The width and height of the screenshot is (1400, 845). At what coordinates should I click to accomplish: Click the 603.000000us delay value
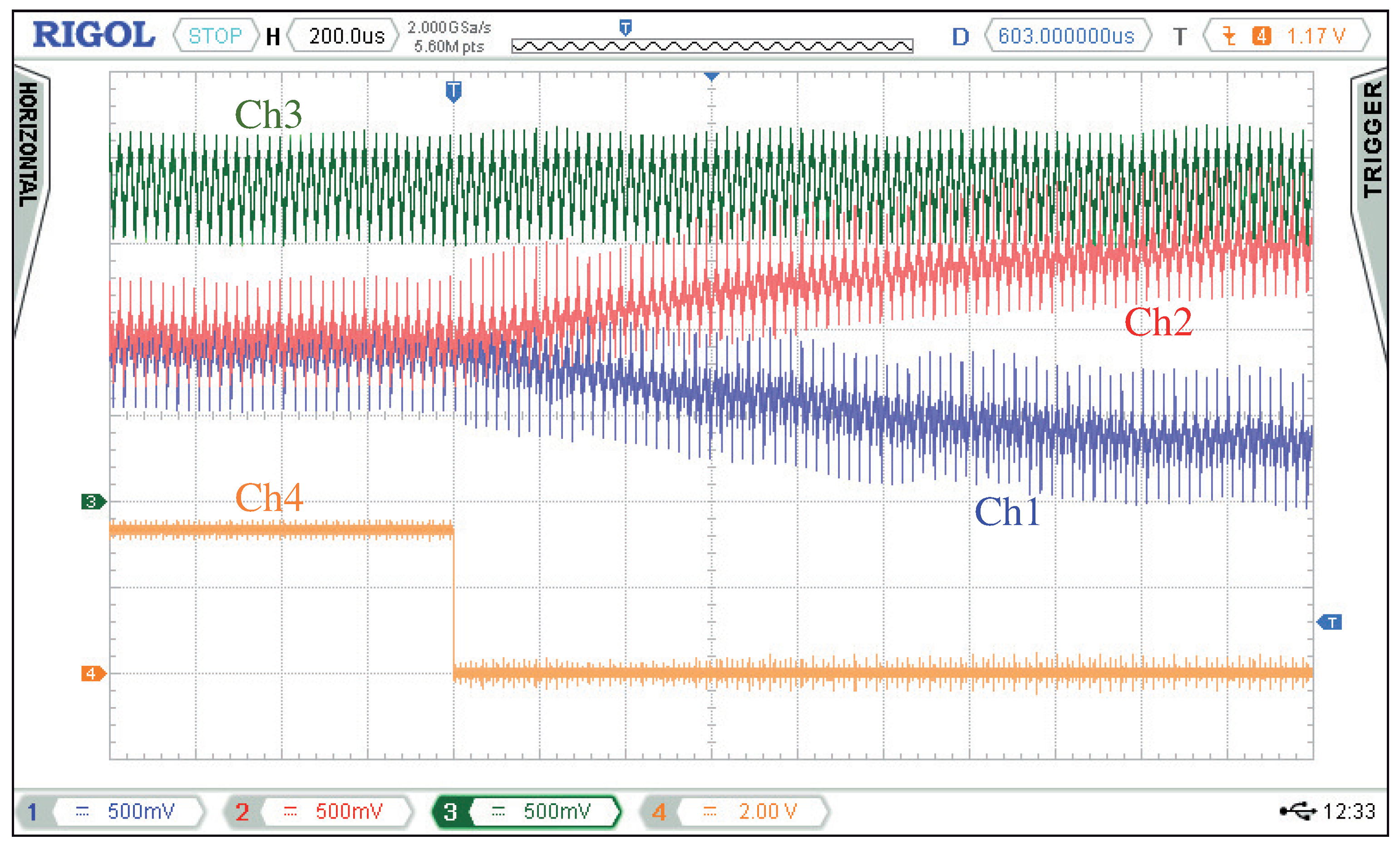point(1065,36)
